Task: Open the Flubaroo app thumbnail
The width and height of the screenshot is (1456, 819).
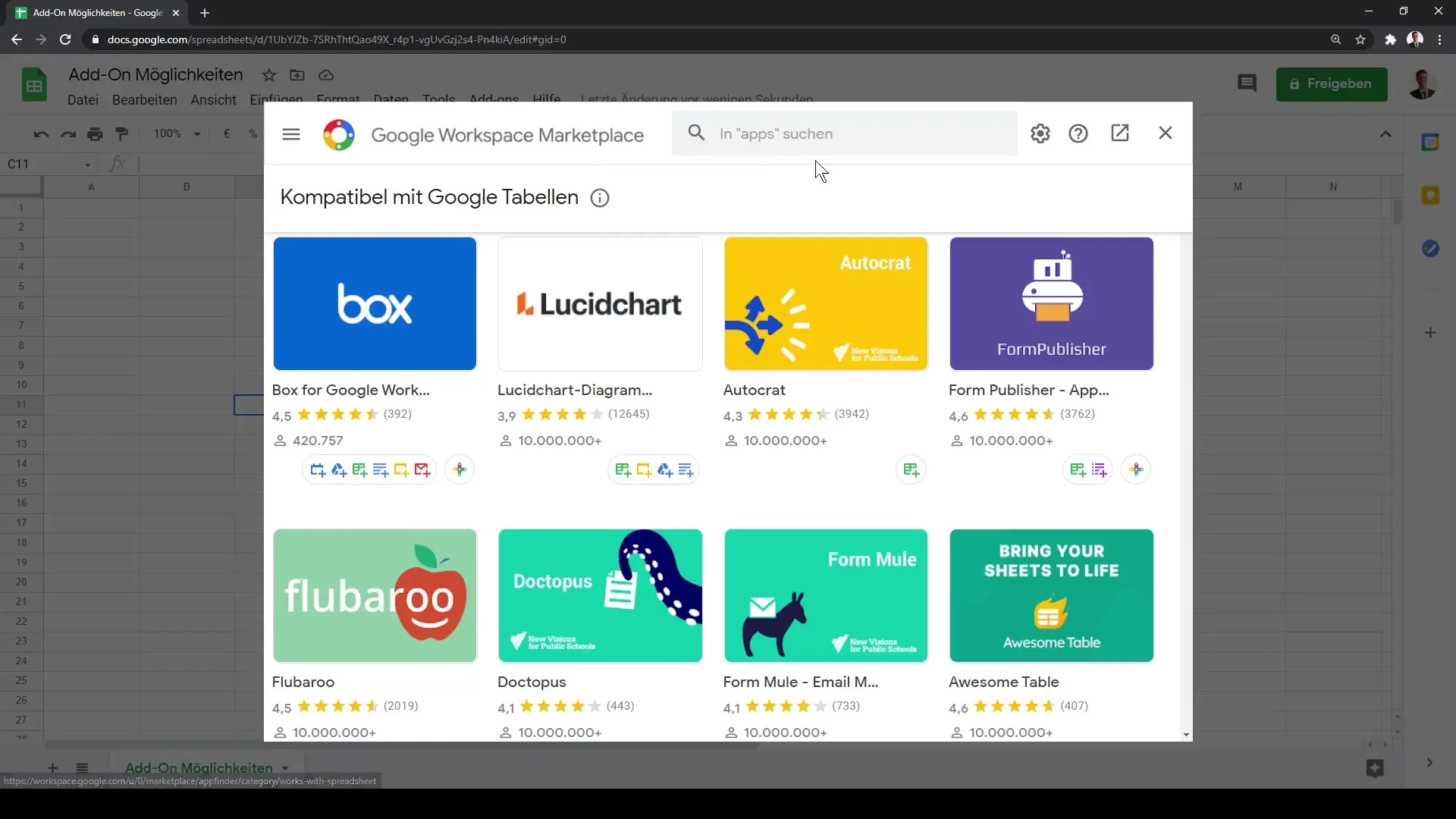Action: click(375, 595)
